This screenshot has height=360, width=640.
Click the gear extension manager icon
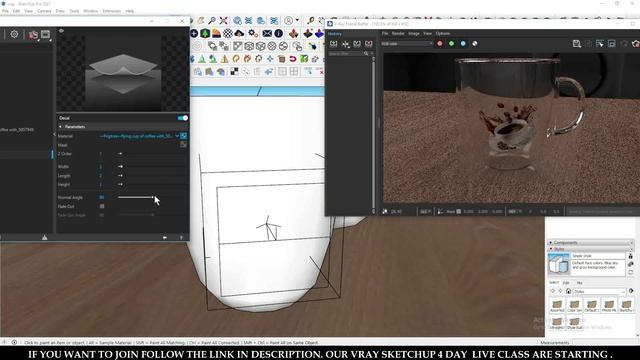[253, 33]
